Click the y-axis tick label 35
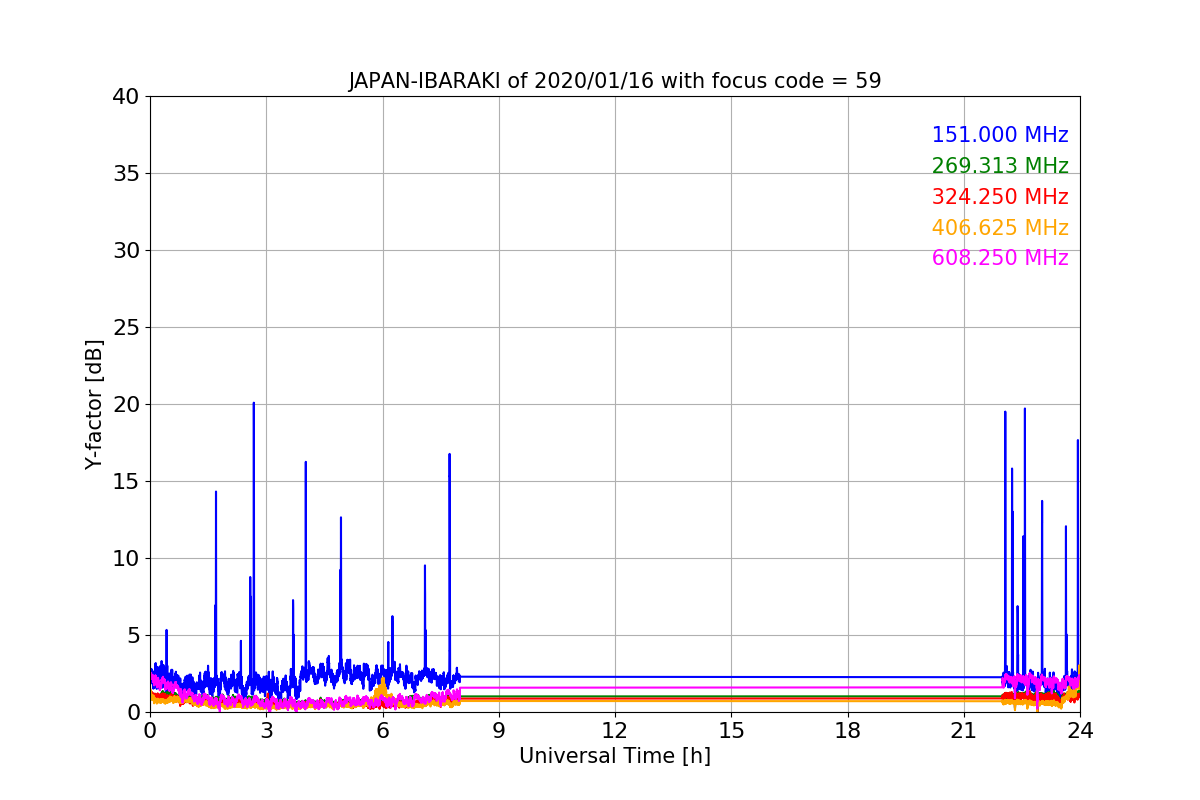1200x800 pixels. [126, 174]
